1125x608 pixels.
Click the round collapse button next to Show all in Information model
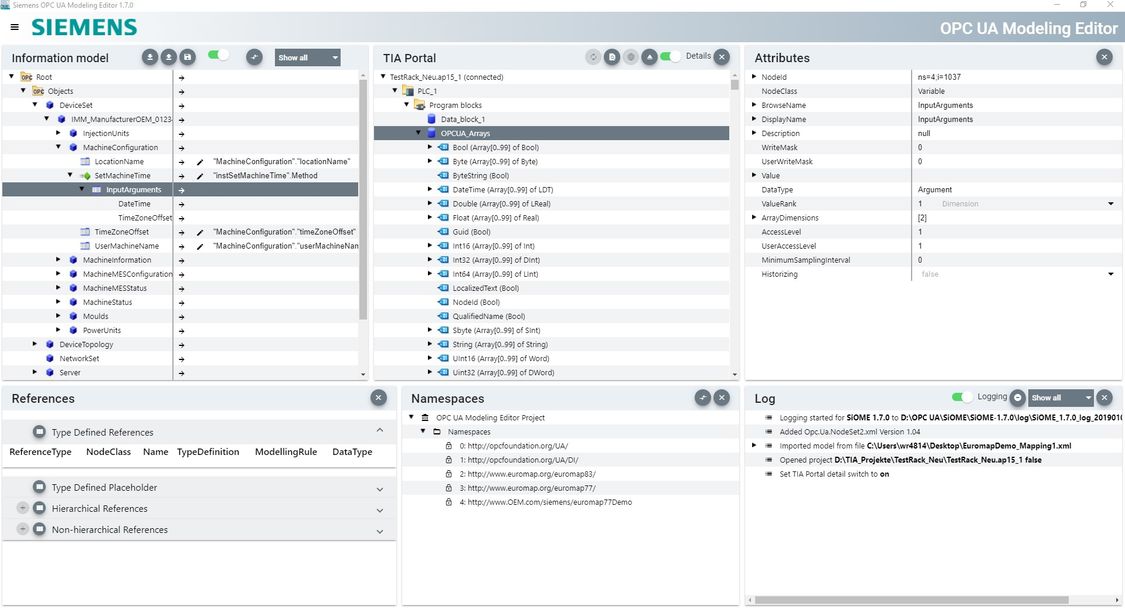tap(254, 57)
